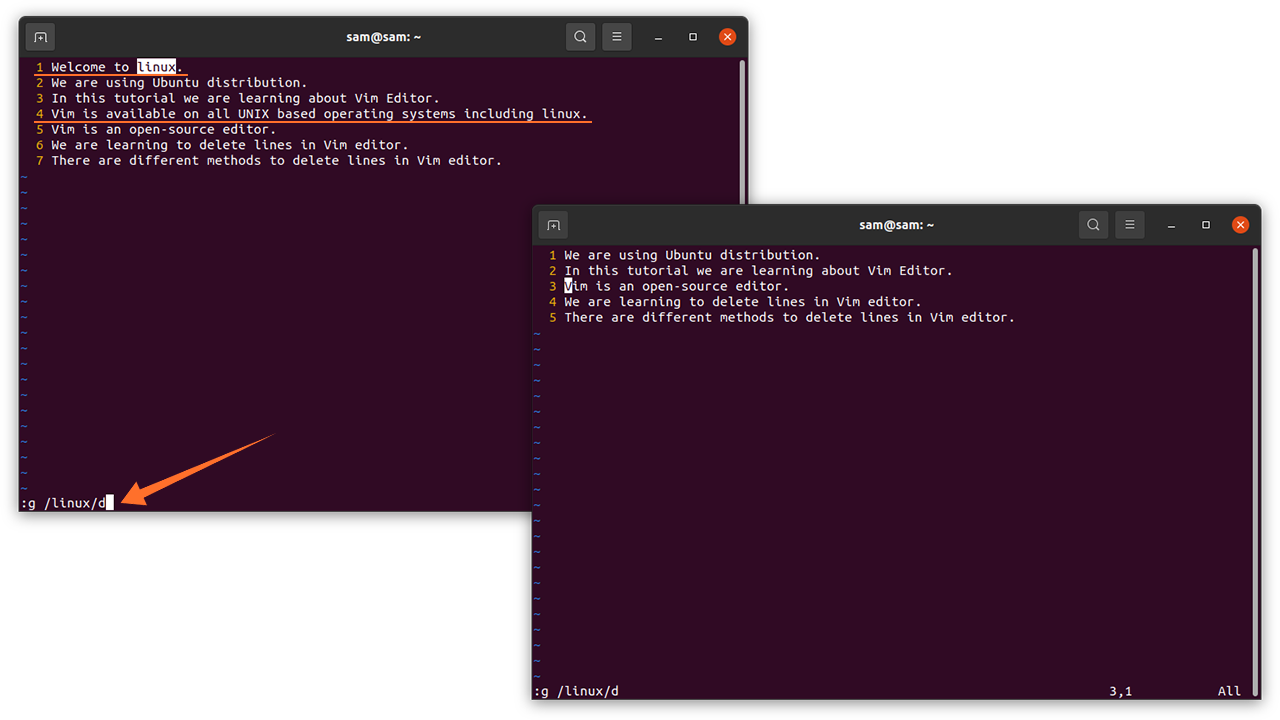
Task: Minimize the upper-left terminal window
Action: tap(658, 37)
